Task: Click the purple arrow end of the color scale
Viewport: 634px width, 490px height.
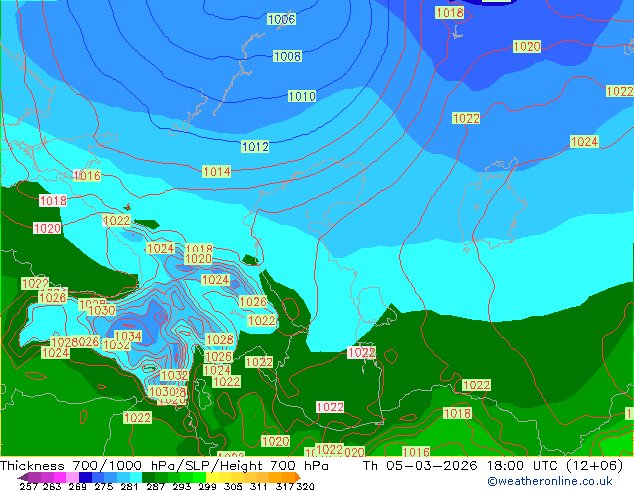Action: (22, 477)
